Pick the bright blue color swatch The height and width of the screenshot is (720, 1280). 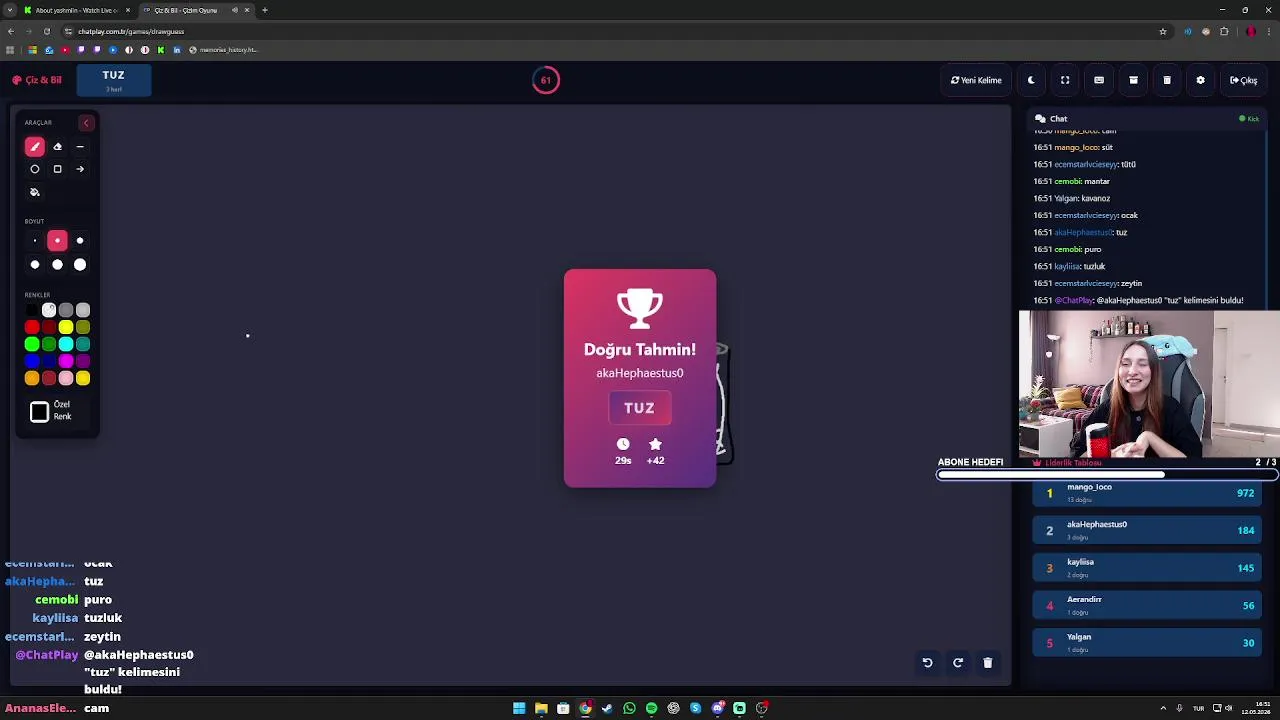point(32,361)
